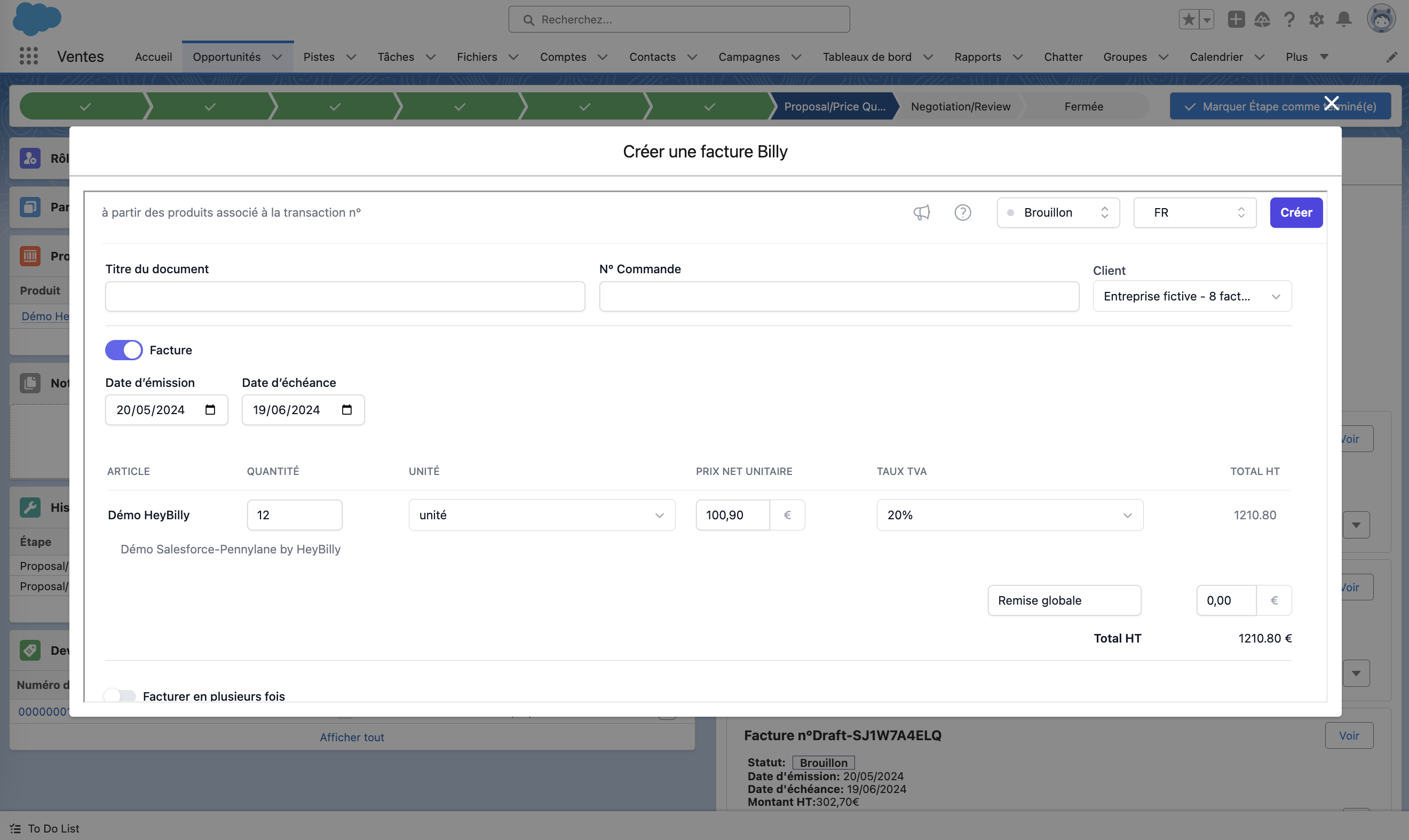
Task: Go to Accueil tab
Action: coord(153,57)
